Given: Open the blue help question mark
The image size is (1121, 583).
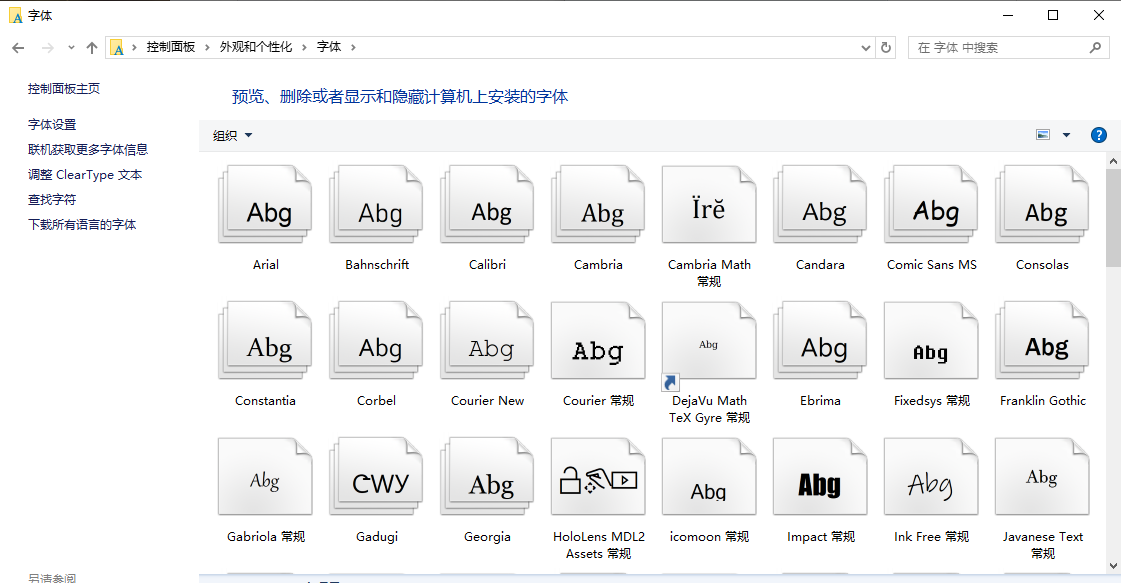Looking at the screenshot, I should (1098, 135).
